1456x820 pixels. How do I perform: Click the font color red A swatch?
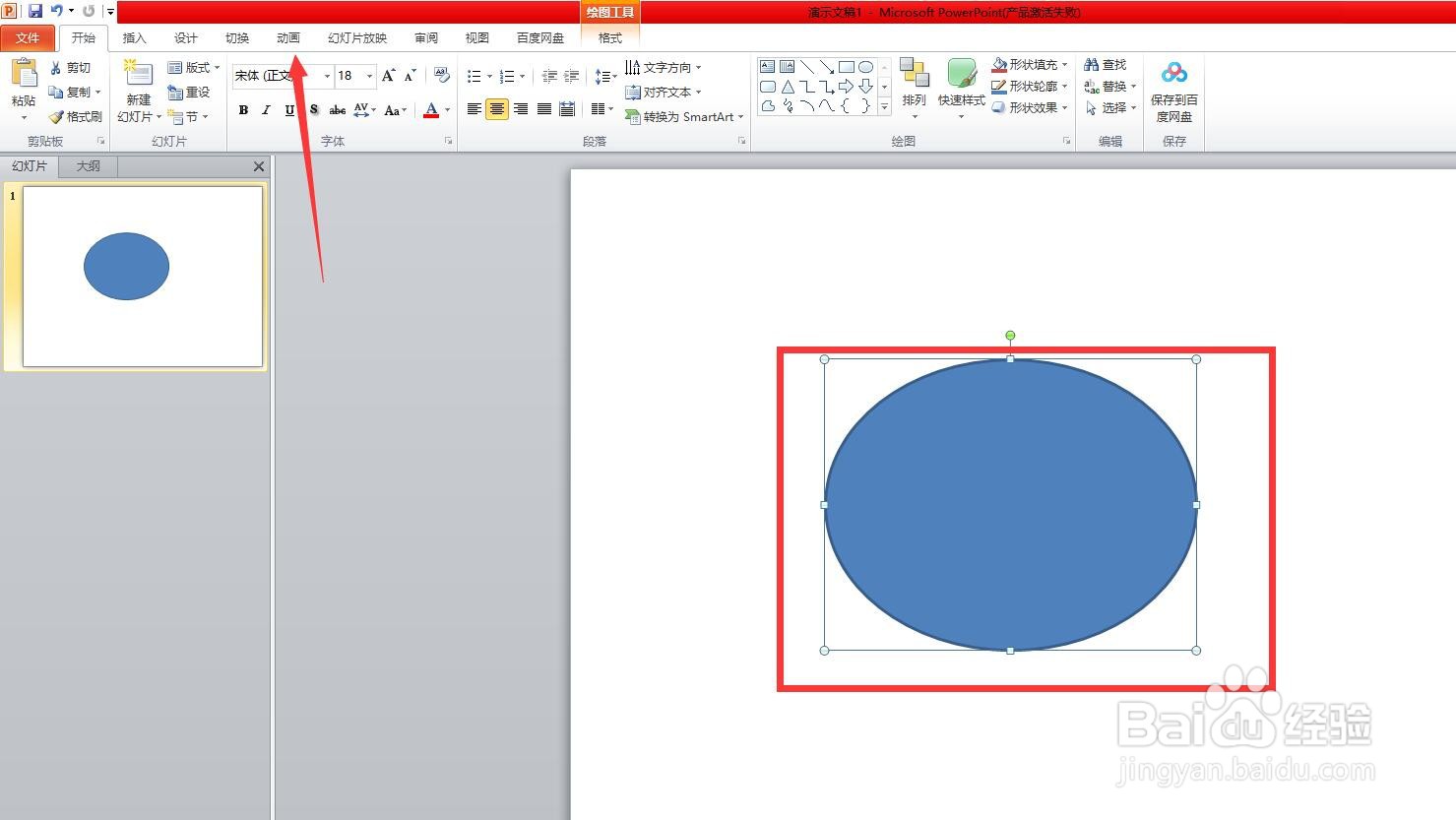click(430, 110)
